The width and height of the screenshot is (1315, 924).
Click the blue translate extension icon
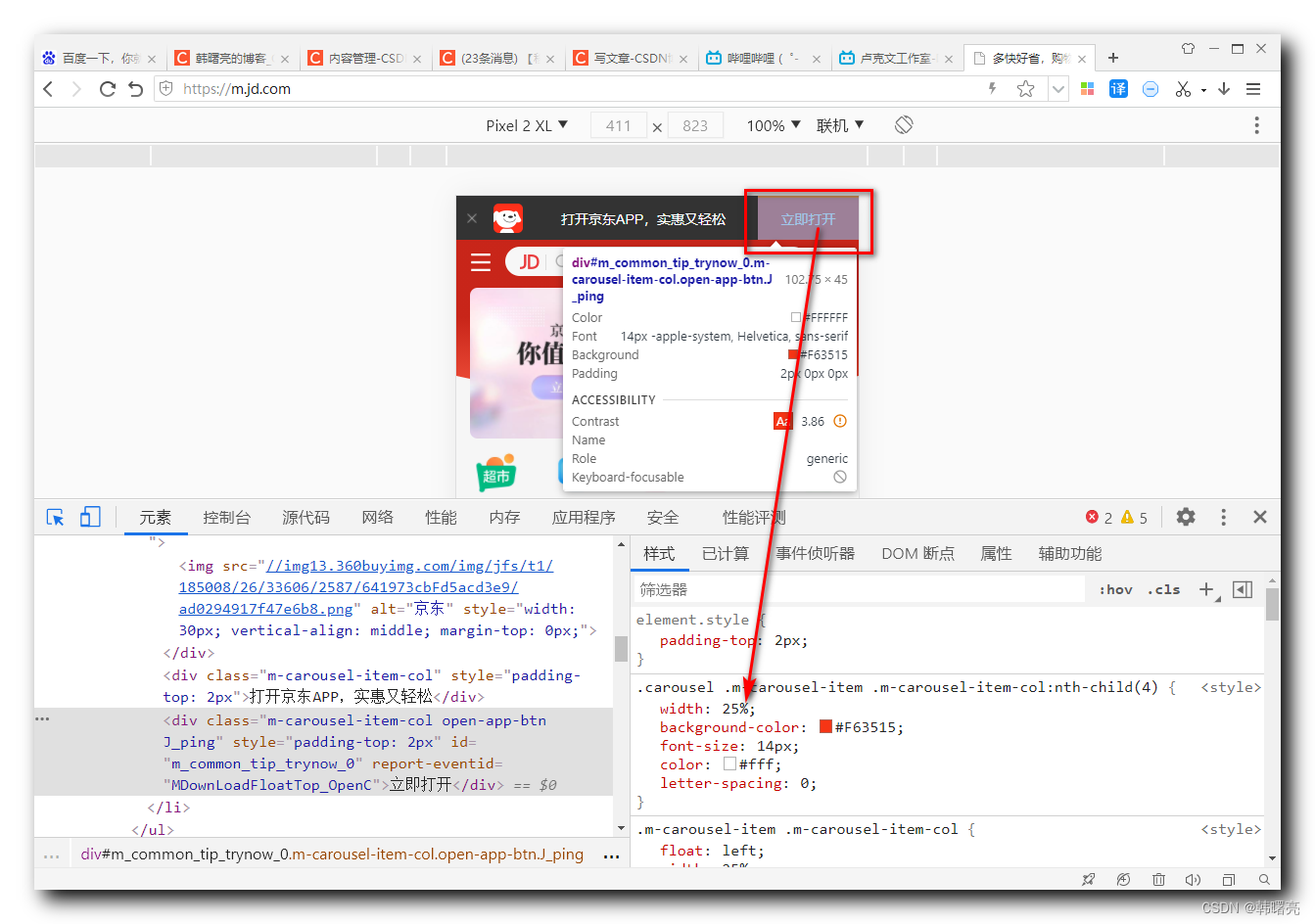pos(1118,89)
